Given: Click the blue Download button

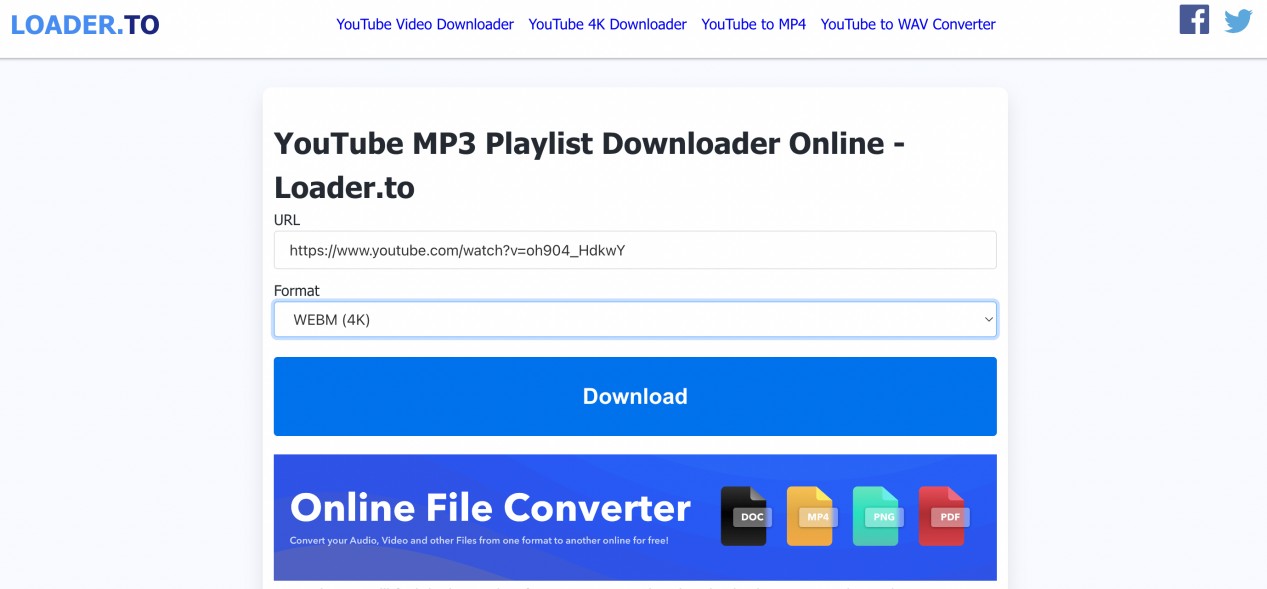Looking at the screenshot, I should [x=635, y=396].
